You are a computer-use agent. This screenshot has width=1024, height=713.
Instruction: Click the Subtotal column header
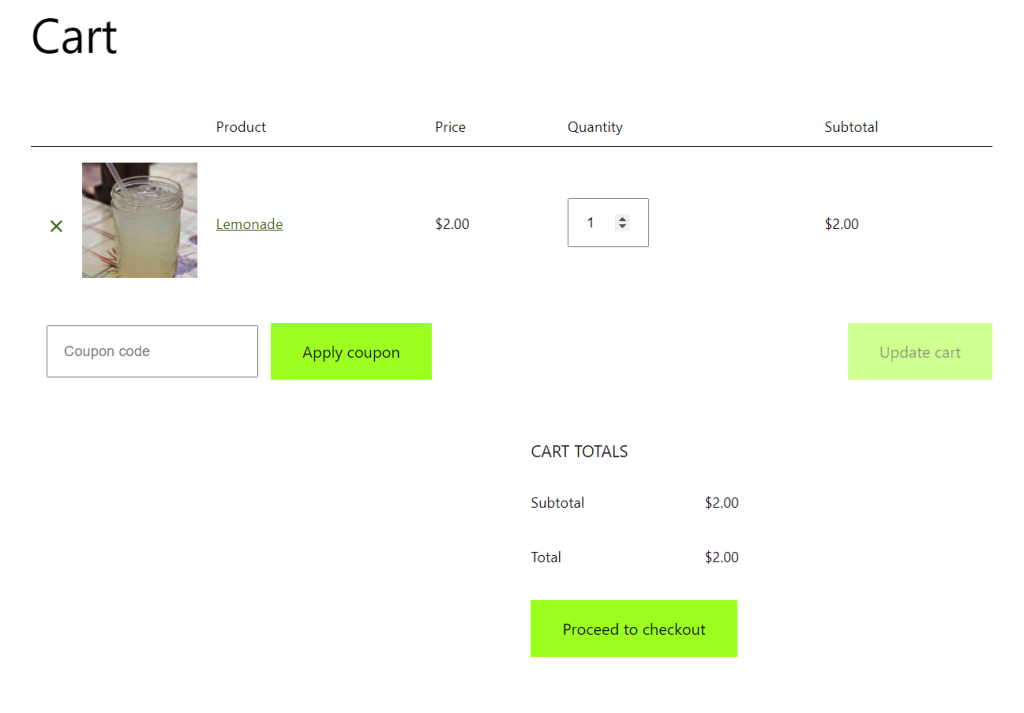pyautogui.click(x=851, y=127)
